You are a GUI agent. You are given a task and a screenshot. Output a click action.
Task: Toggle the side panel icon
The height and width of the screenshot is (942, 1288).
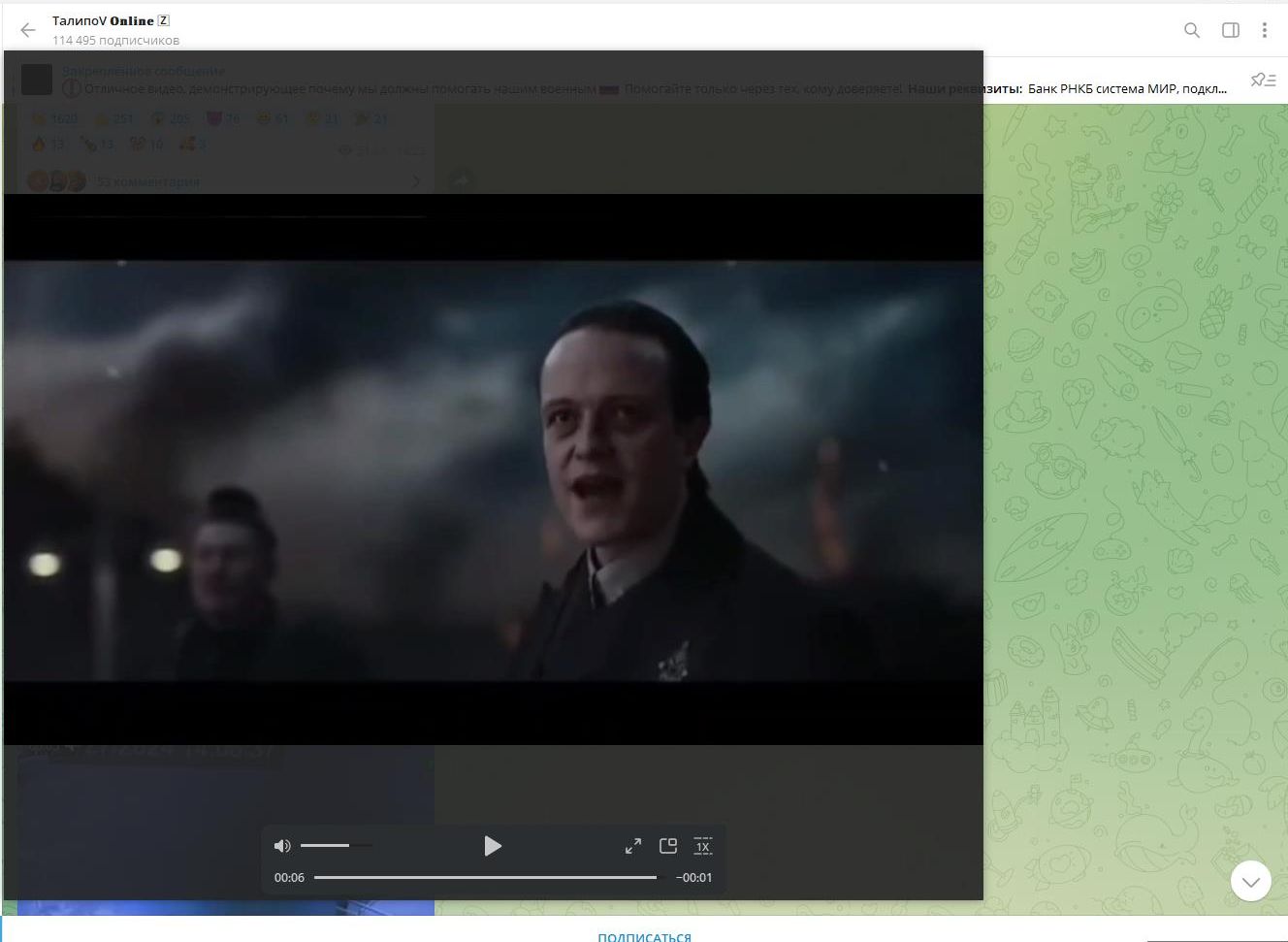coord(1230,30)
